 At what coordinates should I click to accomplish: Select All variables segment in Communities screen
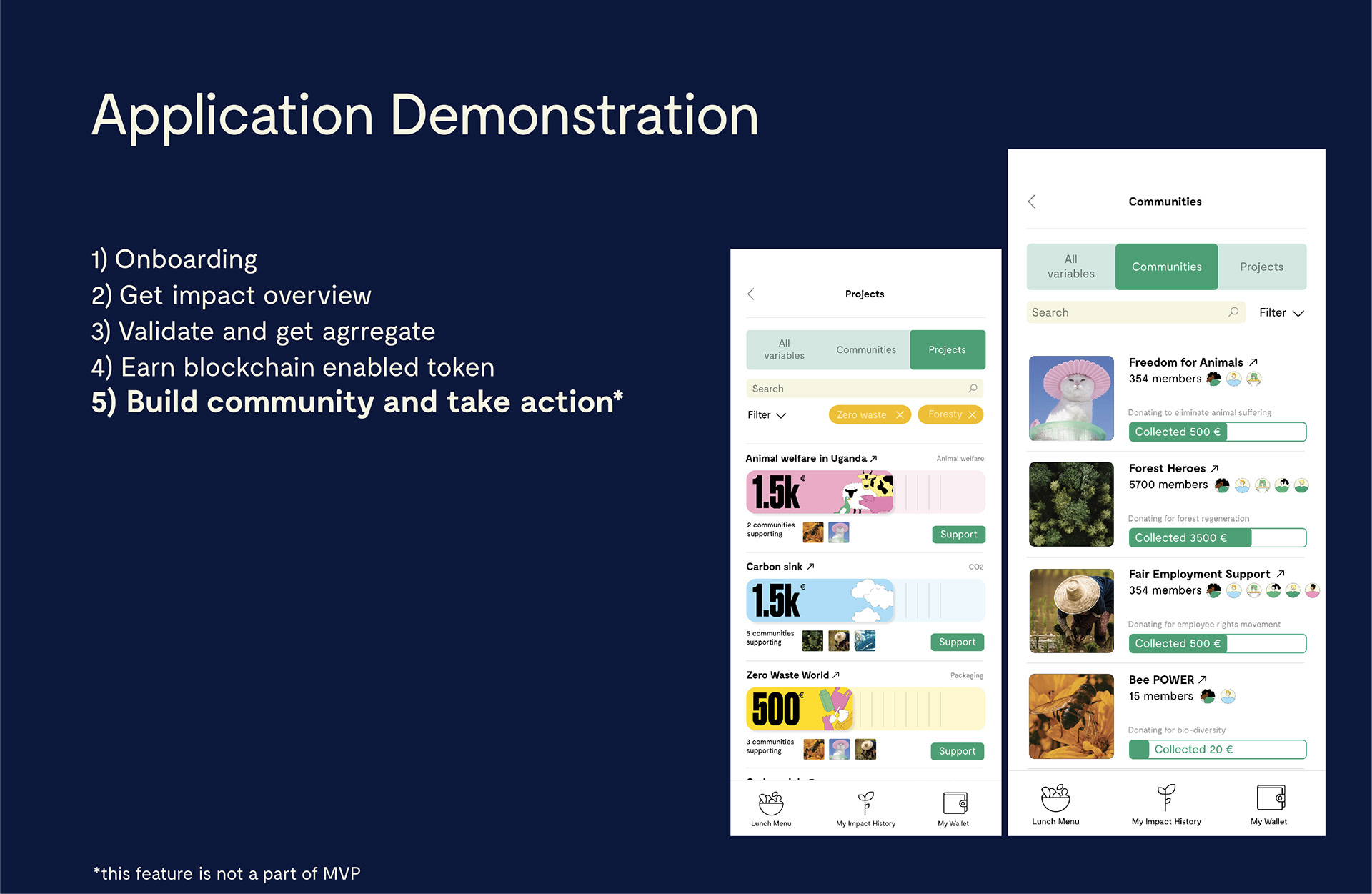(x=1070, y=267)
